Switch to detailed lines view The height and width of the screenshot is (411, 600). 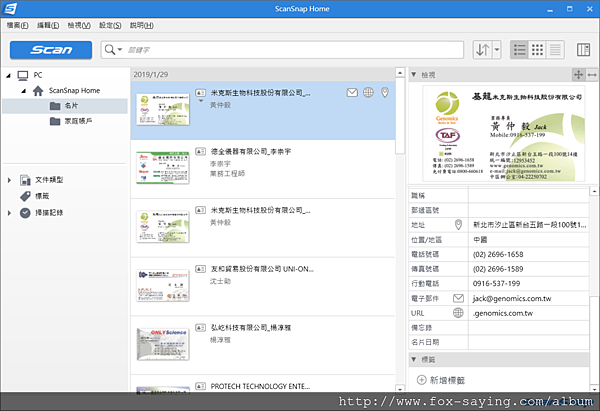[x=555, y=50]
